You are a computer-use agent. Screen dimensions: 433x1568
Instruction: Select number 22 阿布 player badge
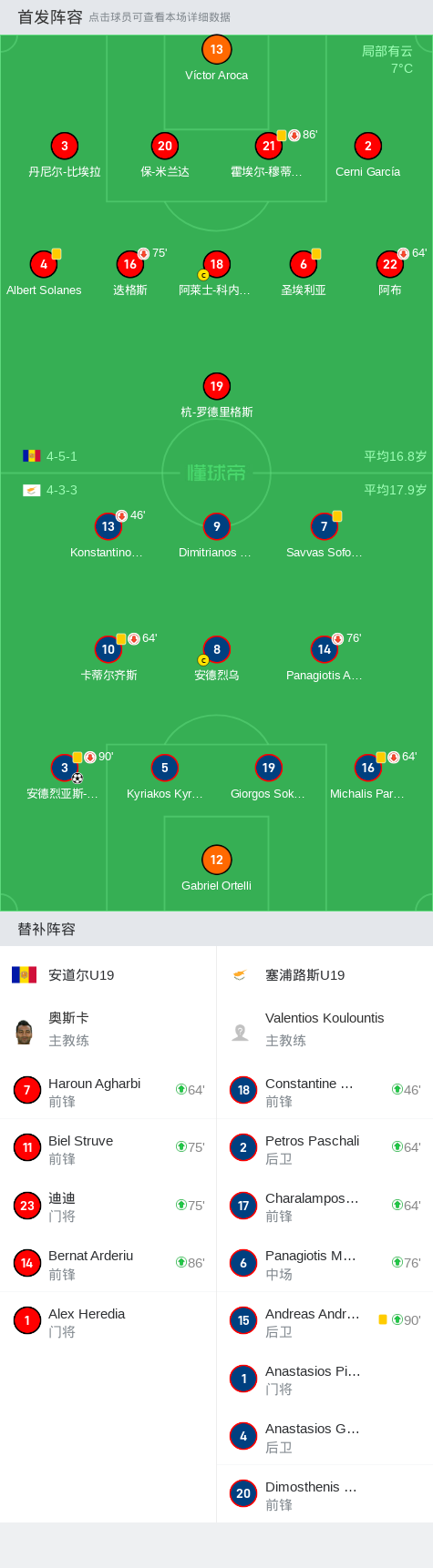(x=389, y=264)
